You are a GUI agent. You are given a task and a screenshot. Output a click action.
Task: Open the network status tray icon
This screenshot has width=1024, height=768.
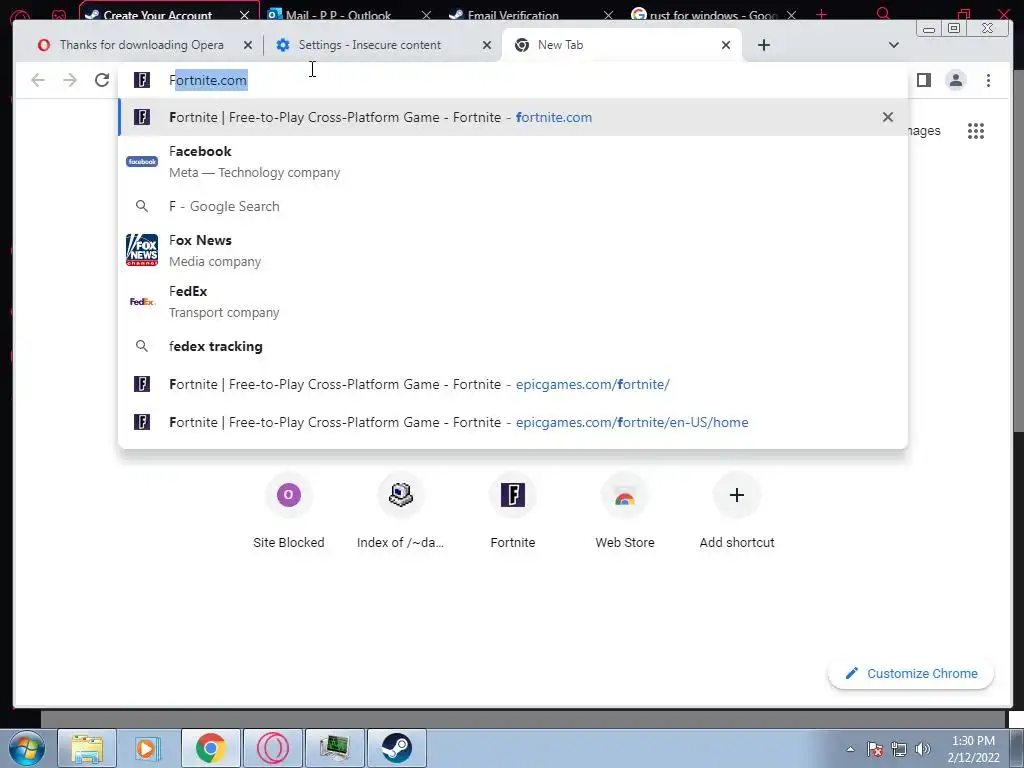899,749
